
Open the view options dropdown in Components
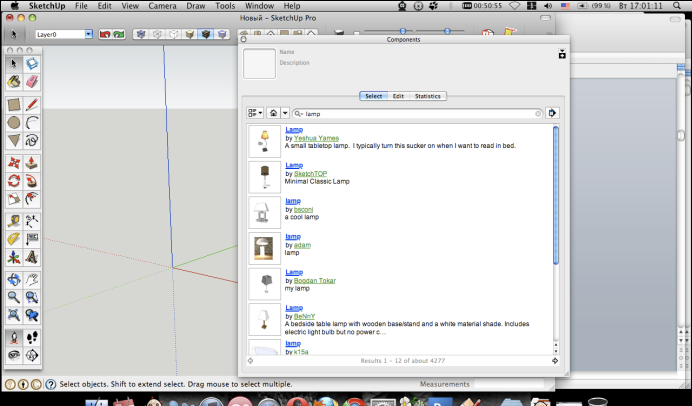(x=255, y=114)
